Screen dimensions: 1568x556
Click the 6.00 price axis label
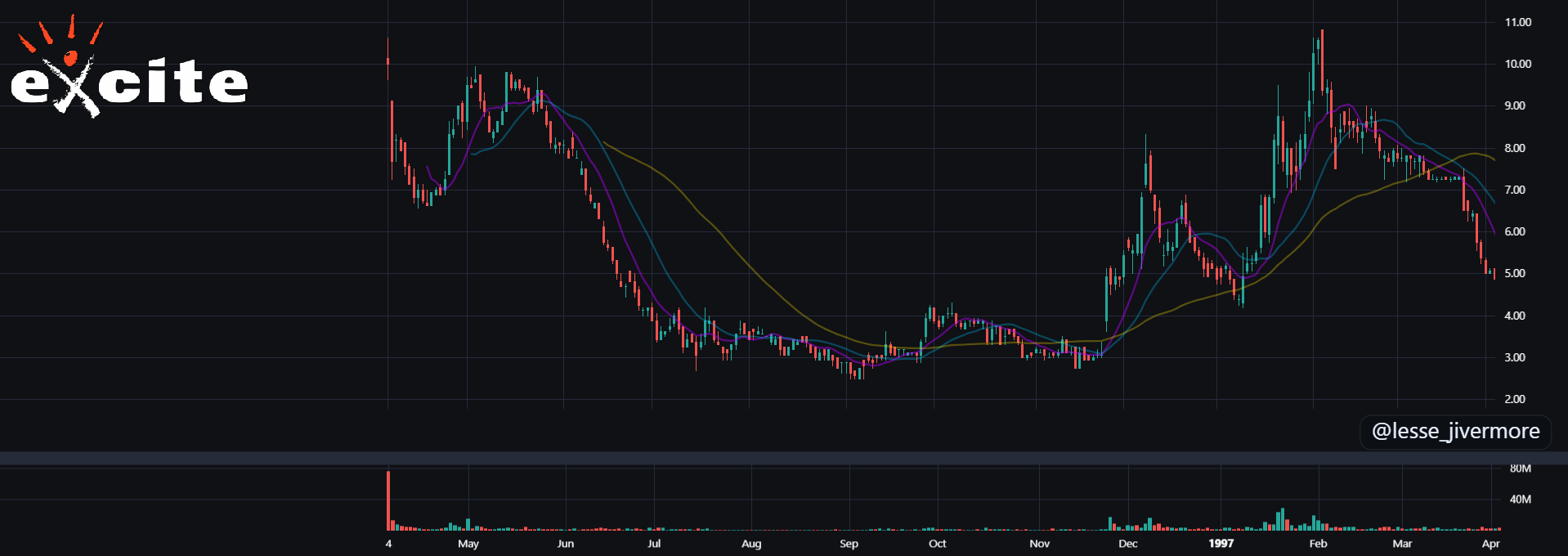click(x=1515, y=231)
